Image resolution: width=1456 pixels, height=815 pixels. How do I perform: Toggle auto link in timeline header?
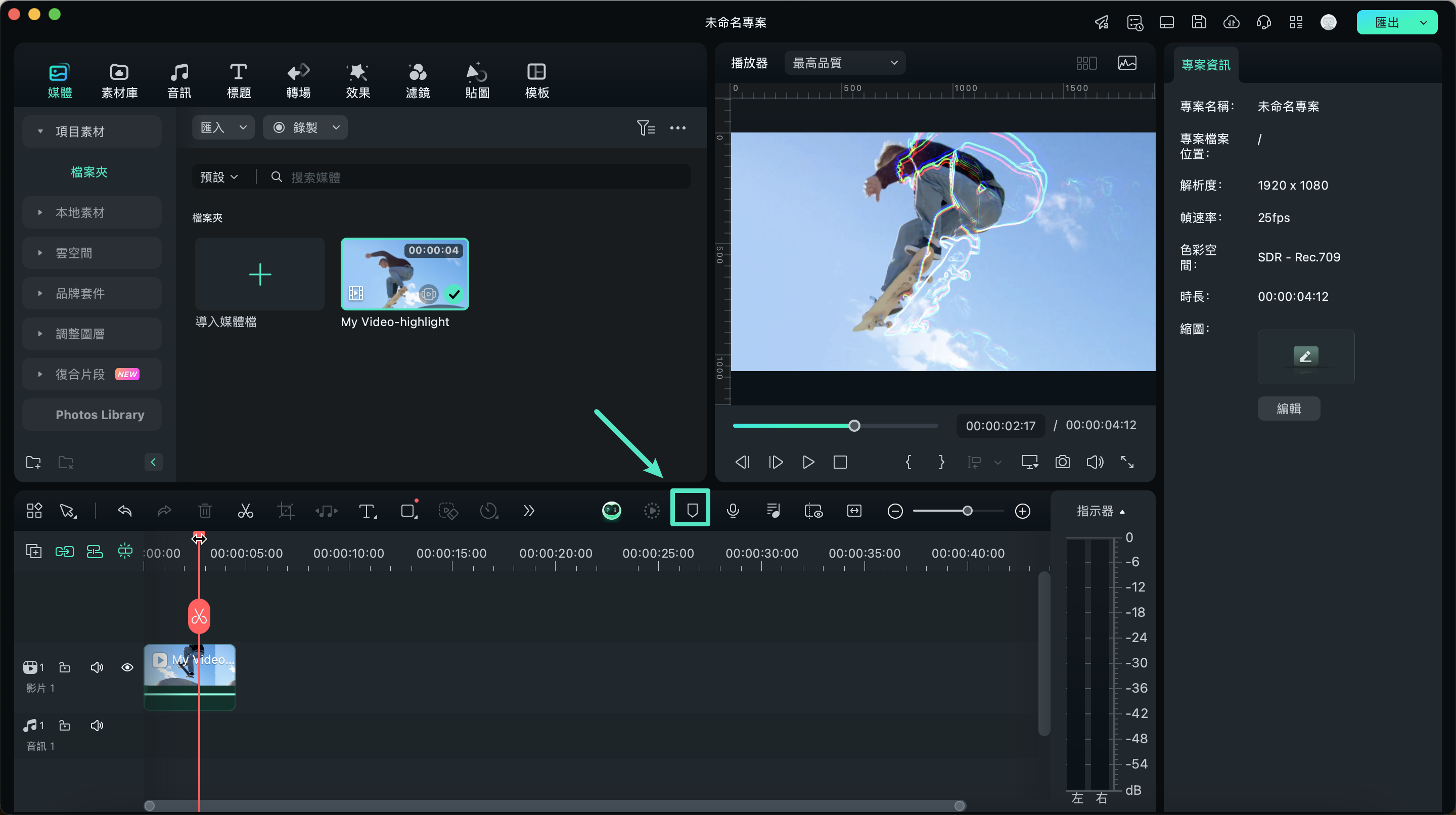(x=64, y=551)
